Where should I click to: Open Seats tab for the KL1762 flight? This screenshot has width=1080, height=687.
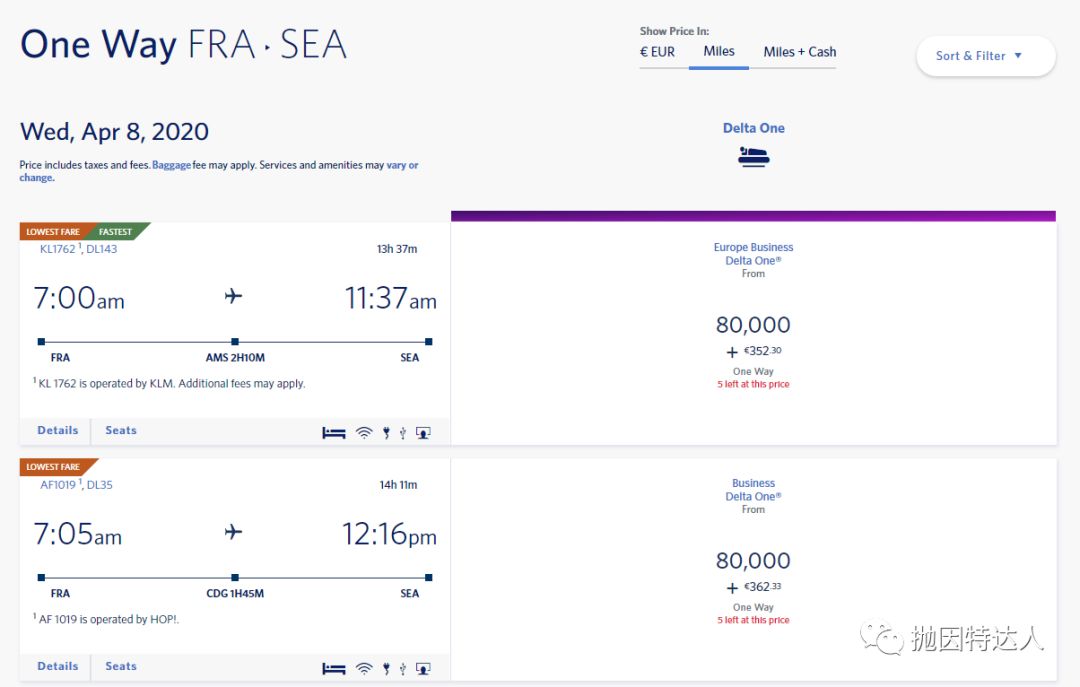pyautogui.click(x=121, y=431)
